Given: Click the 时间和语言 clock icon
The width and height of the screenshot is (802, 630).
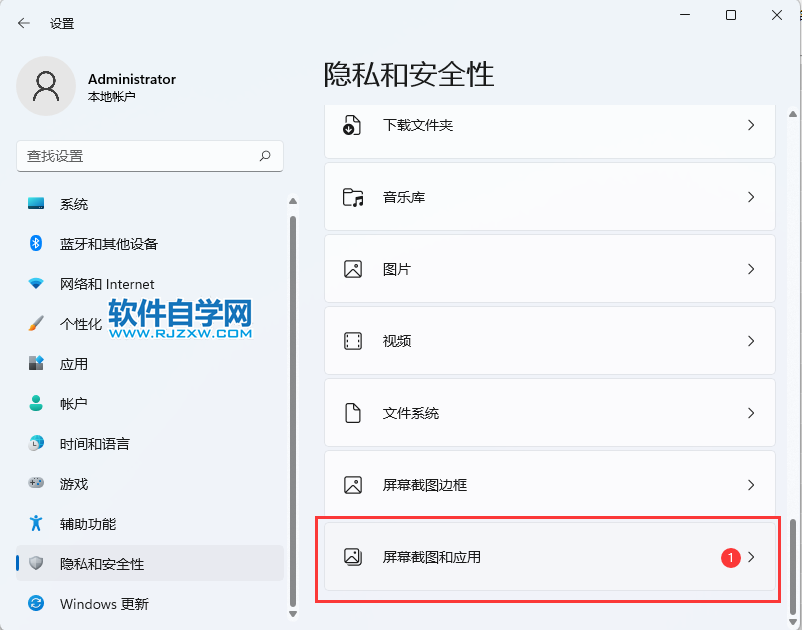Looking at the screenshot, I should (x=36, y=444).
